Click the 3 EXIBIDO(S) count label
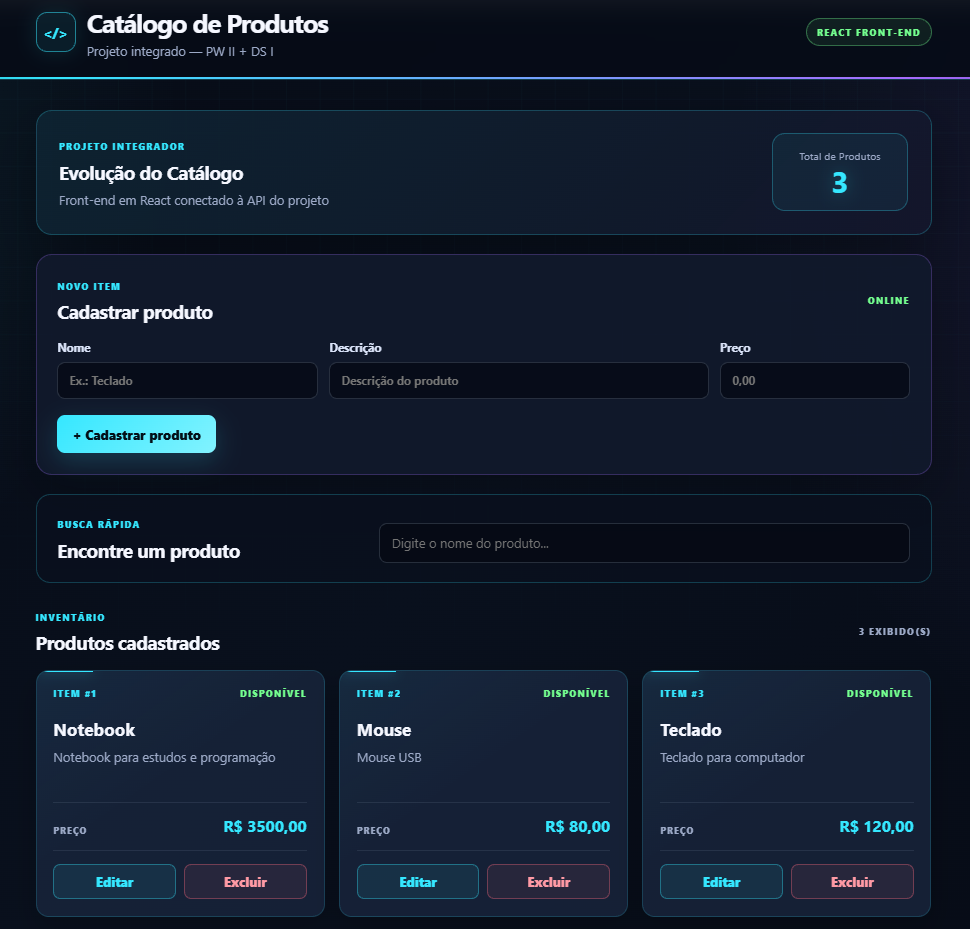 pyautogui.click(x=894, y=631)
